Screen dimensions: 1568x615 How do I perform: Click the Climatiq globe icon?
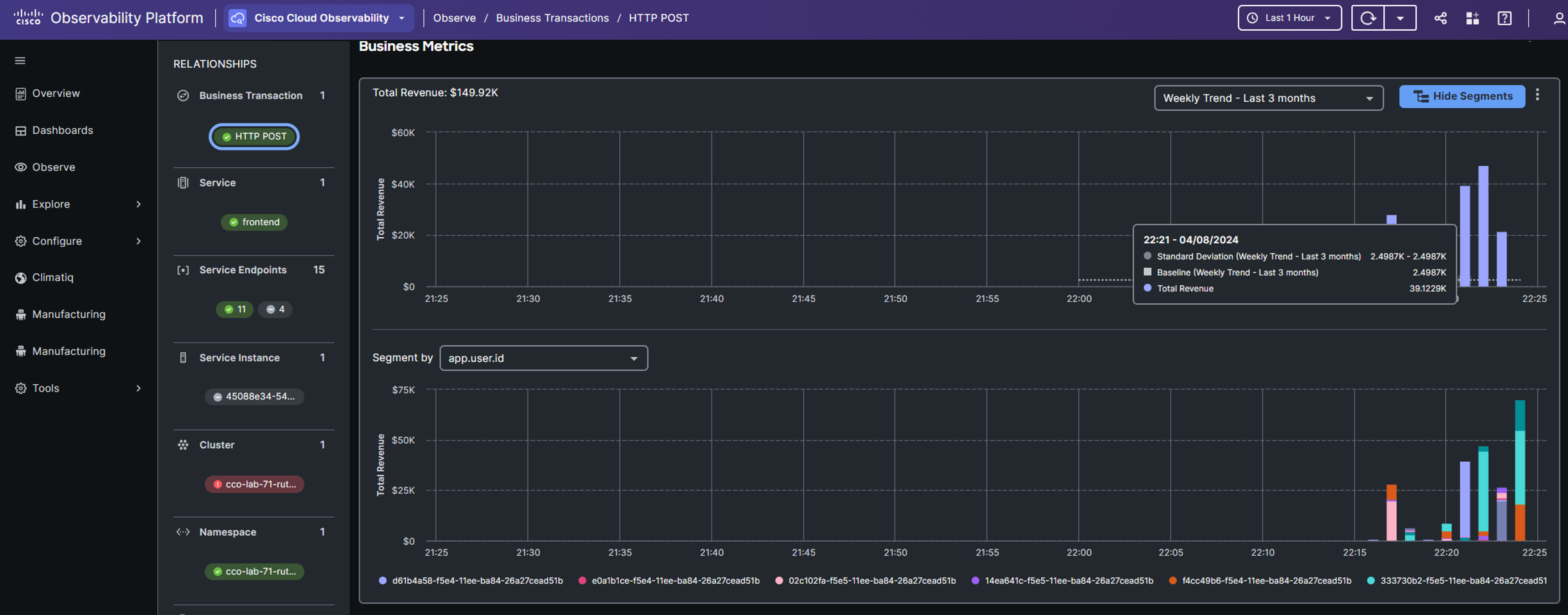click(x=21, y=278)
